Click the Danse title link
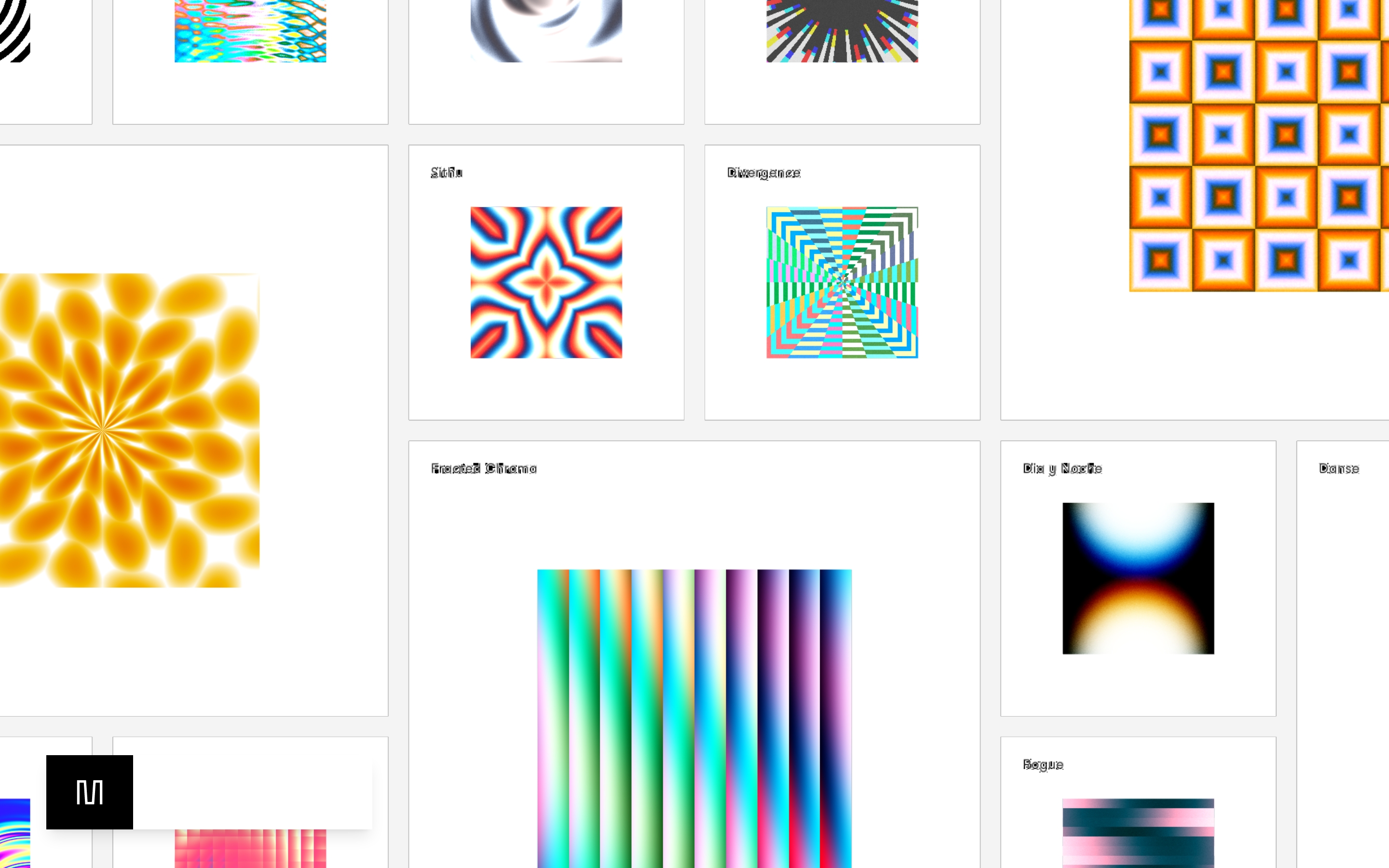Screen dimensions: 1389x868 click(1338, 468)
